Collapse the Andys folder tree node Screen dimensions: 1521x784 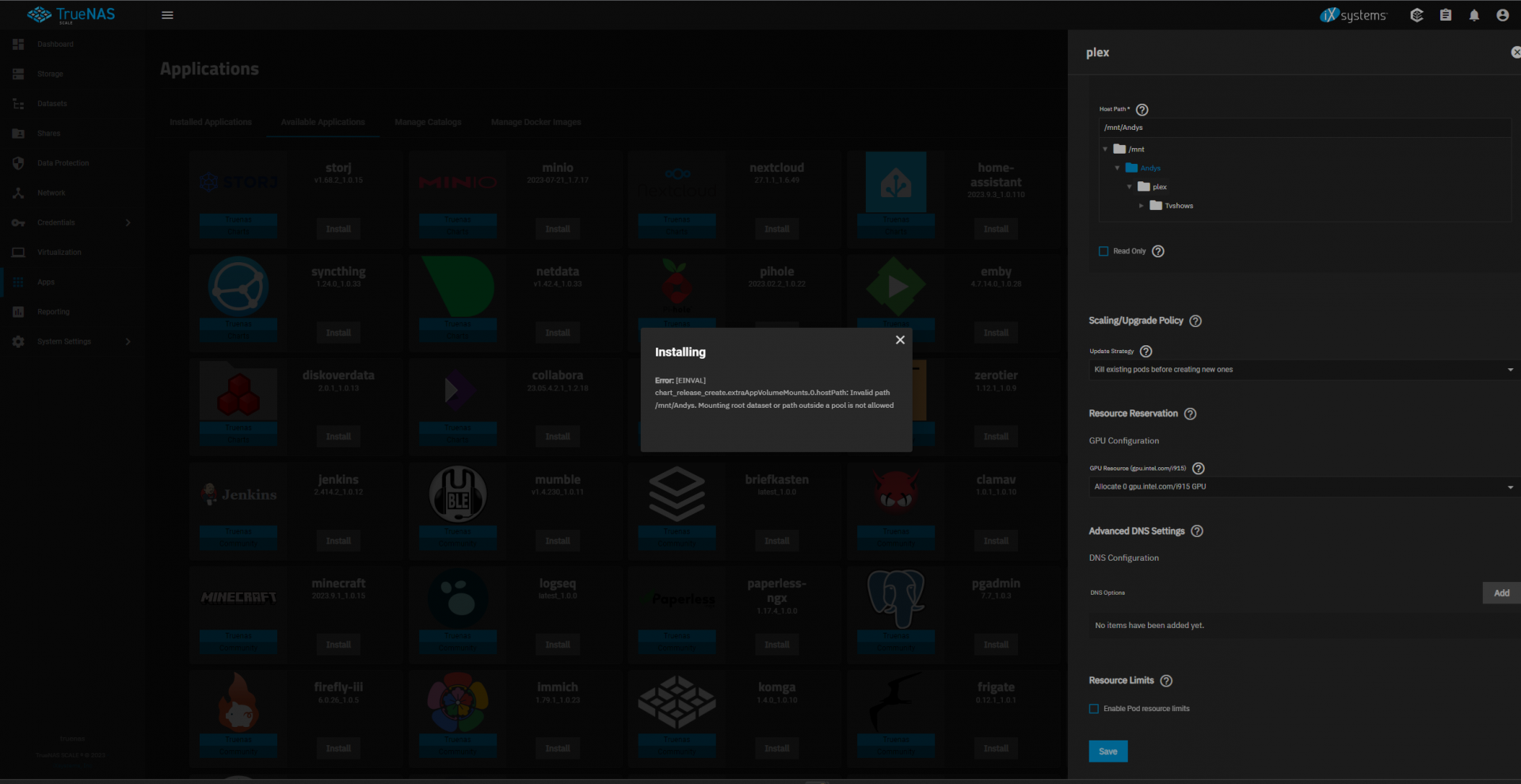point(1117,168)
